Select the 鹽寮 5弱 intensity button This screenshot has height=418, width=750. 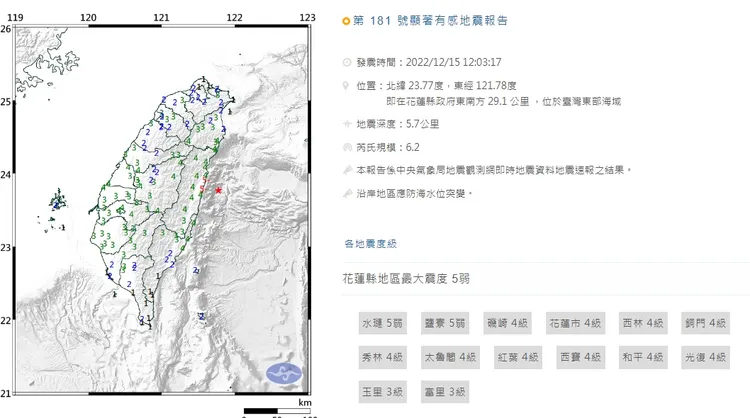tap(445, 323)
